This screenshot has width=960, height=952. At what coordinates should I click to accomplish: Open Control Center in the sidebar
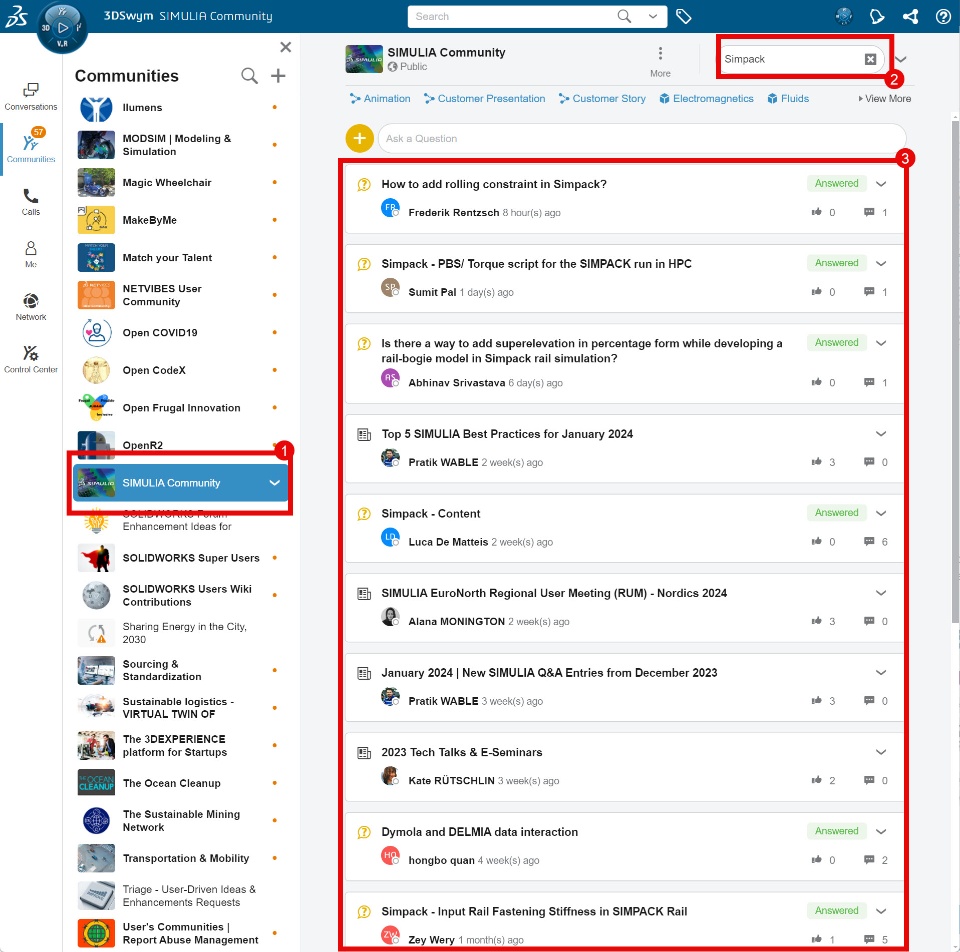tap(31, 359)
